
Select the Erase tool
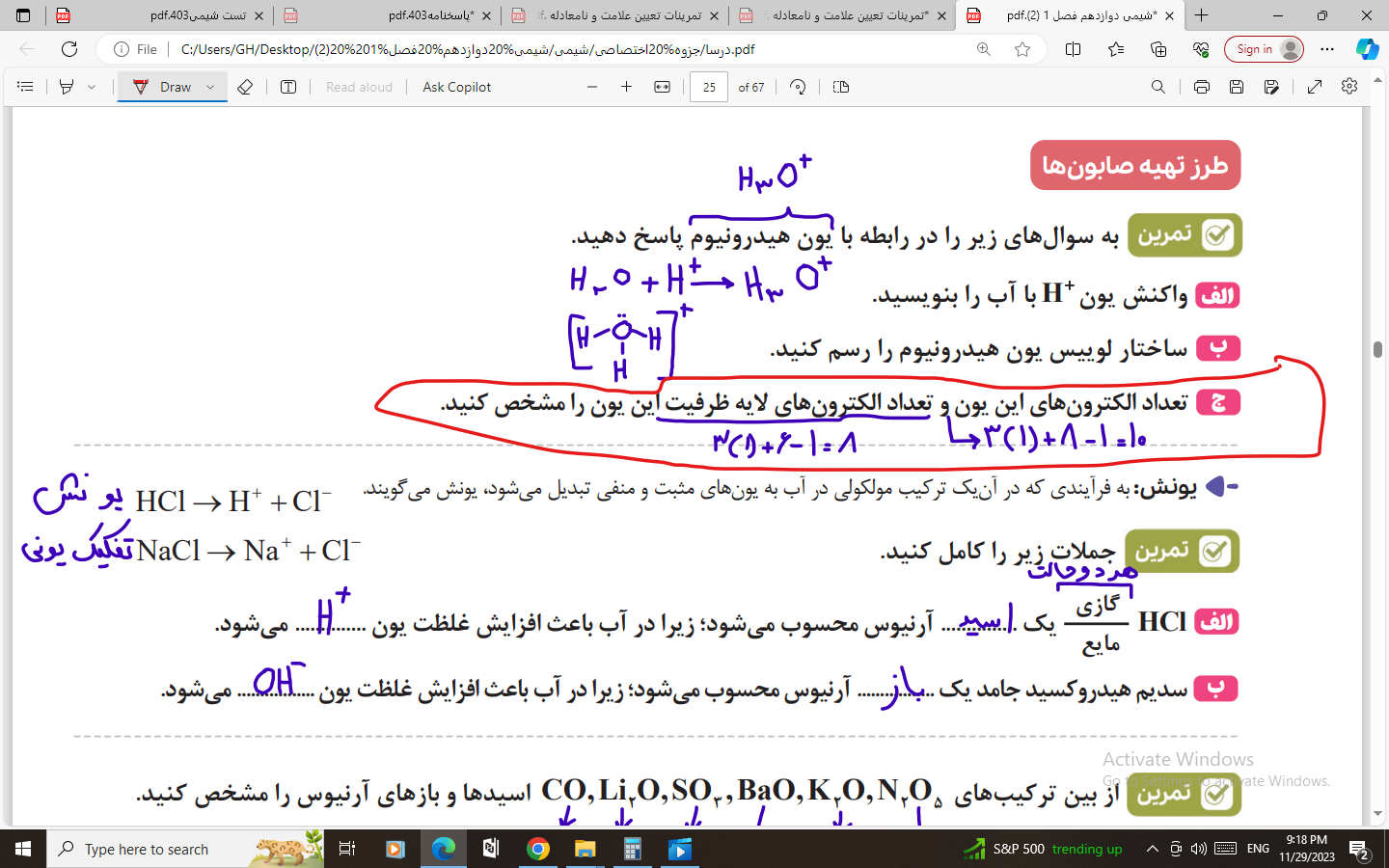click(x=245, y=87)
